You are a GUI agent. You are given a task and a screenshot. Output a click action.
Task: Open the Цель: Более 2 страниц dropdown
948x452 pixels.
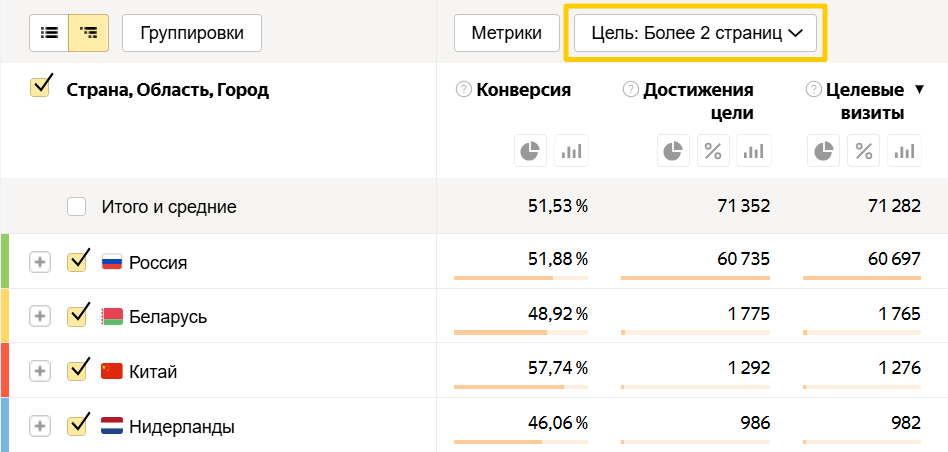pos(696,33)
